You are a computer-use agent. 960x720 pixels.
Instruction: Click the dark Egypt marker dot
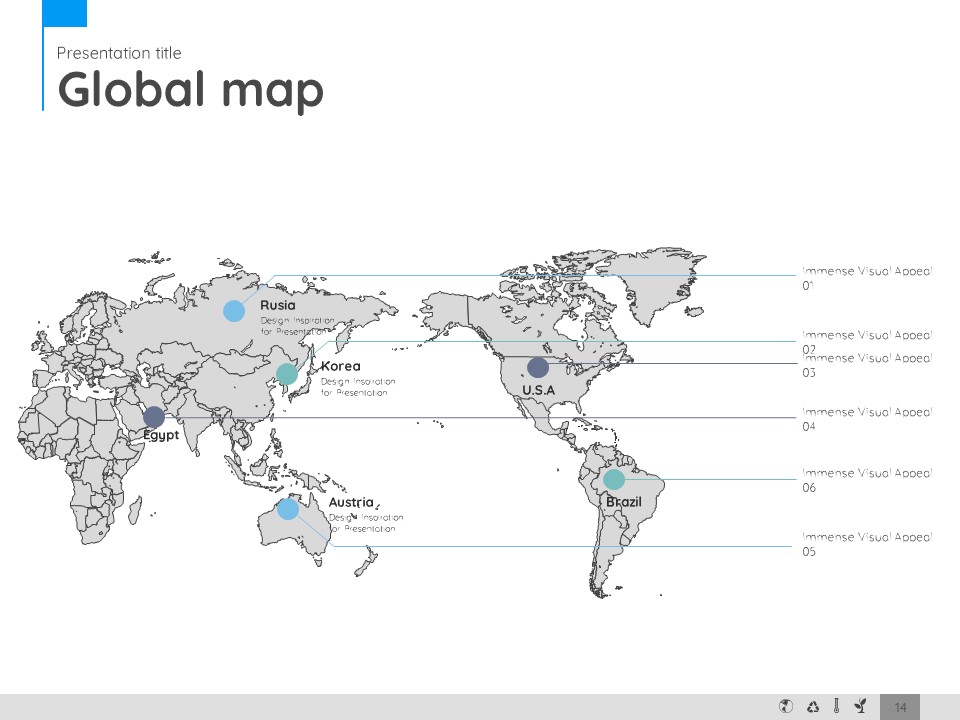click(154, 416)
